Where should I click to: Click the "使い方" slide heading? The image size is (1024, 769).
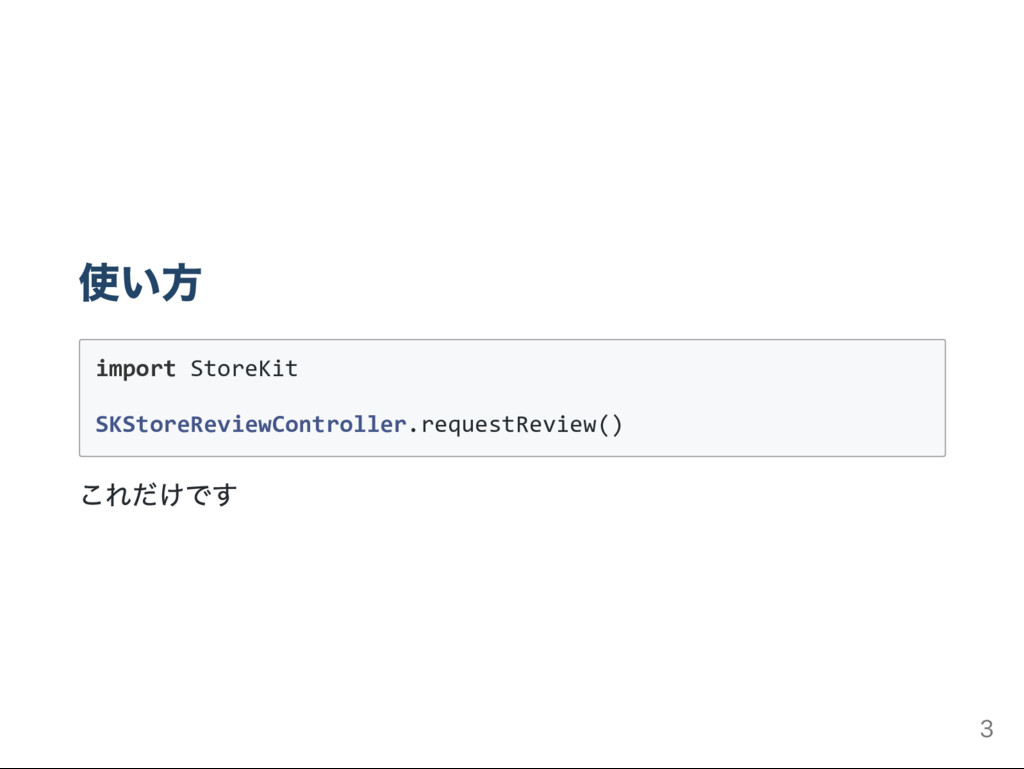coord(140,283)
